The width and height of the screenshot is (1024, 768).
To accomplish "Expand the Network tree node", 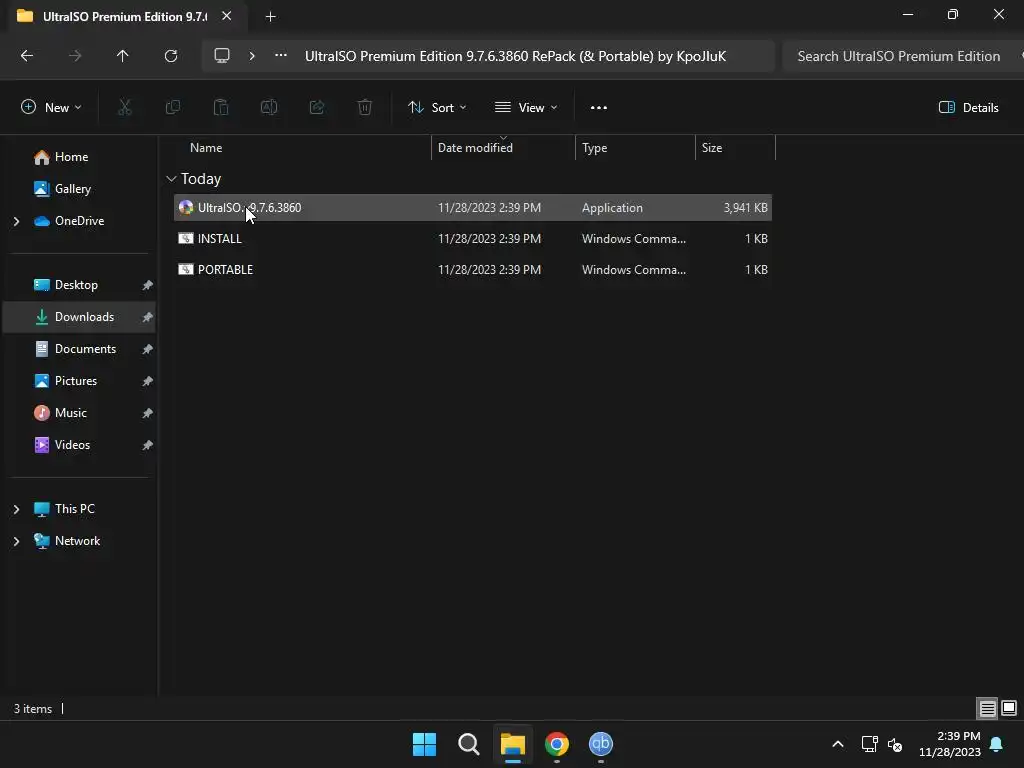I will pos(16,541).
